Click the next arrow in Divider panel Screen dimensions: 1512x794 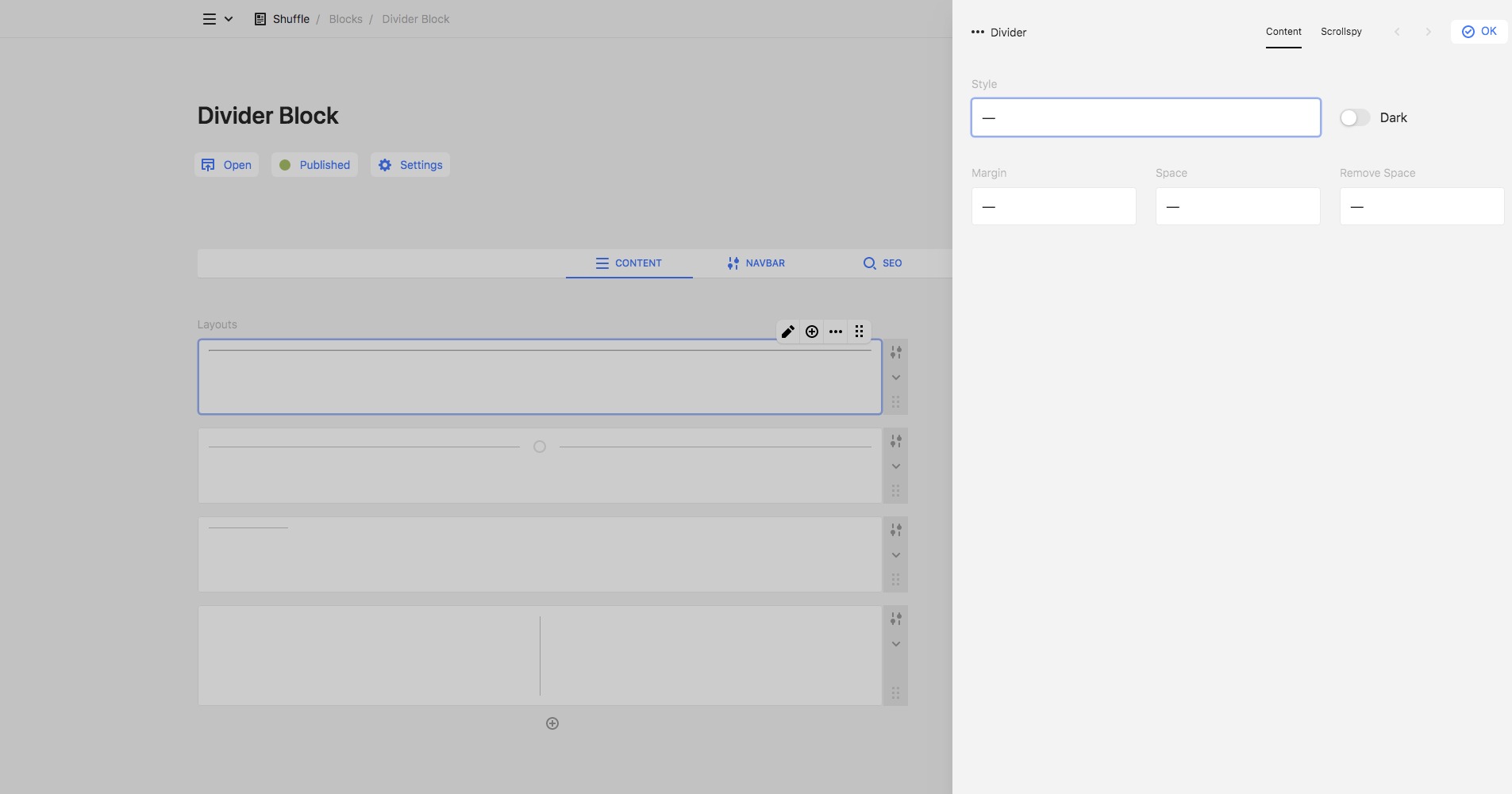click(1428, 32)
